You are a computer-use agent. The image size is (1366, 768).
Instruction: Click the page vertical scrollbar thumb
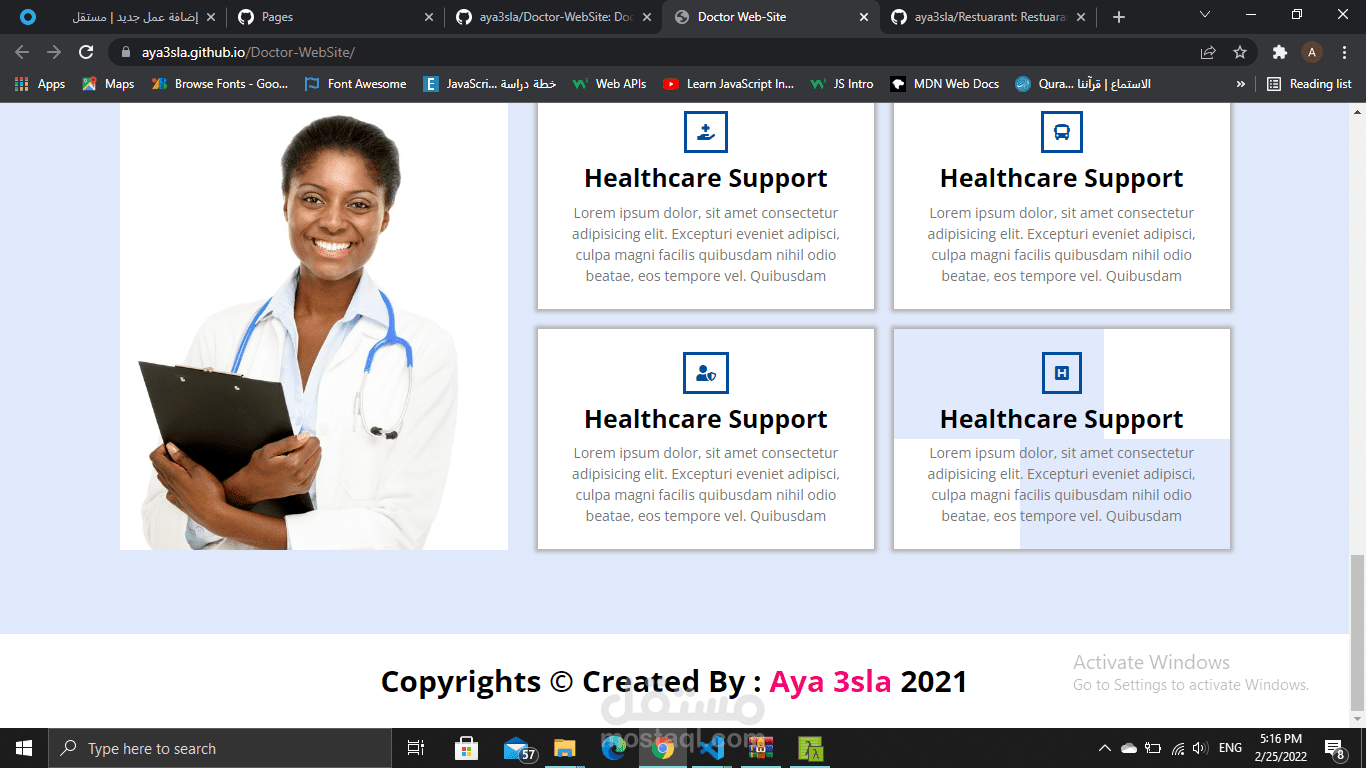pos(1357,632)
